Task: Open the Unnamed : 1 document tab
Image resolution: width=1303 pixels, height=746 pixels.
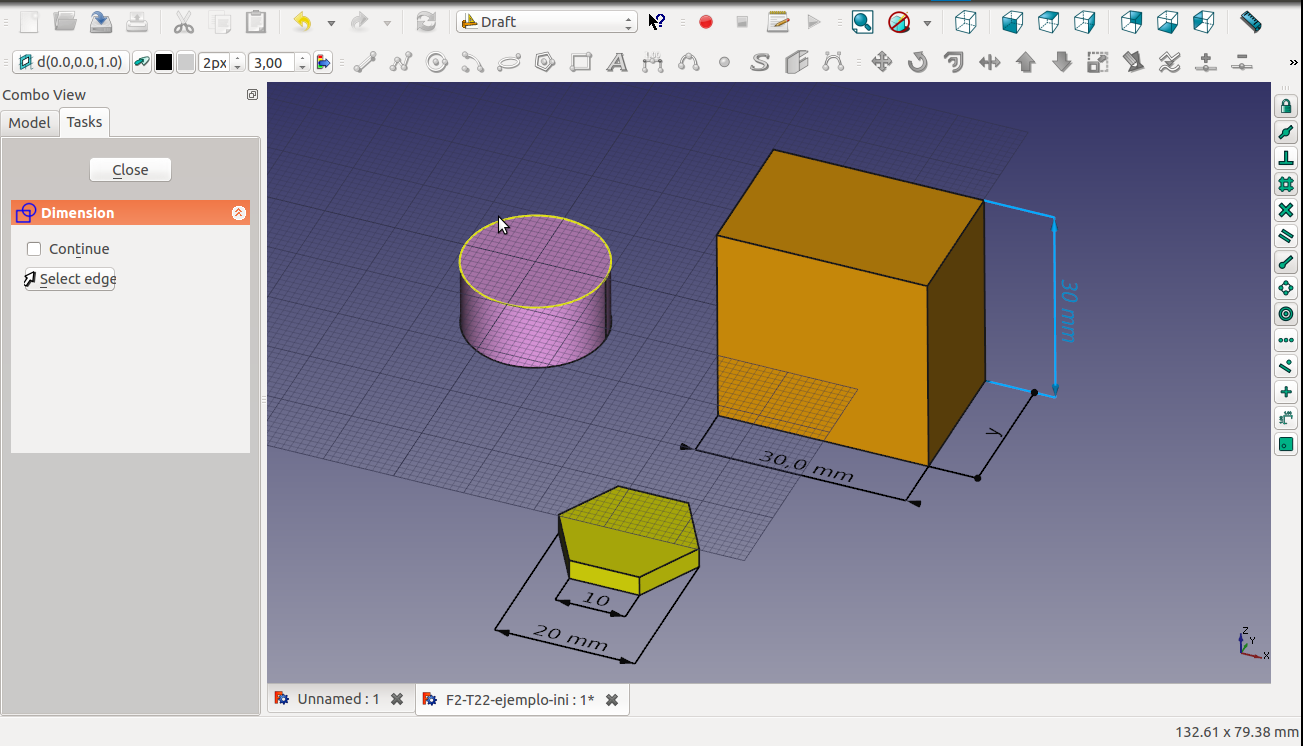Action: click(338, 699)
